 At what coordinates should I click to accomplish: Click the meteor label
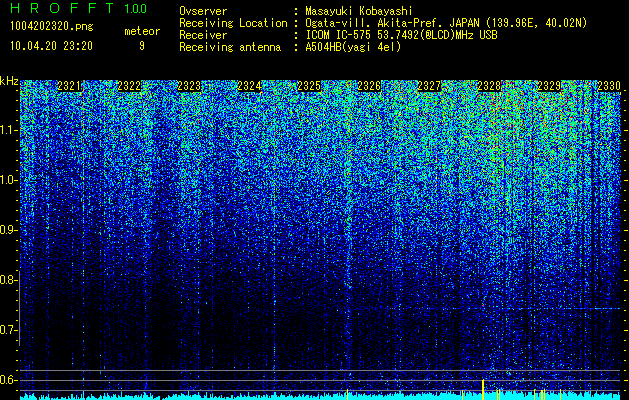pyautogui.click(x=142, y=31)
